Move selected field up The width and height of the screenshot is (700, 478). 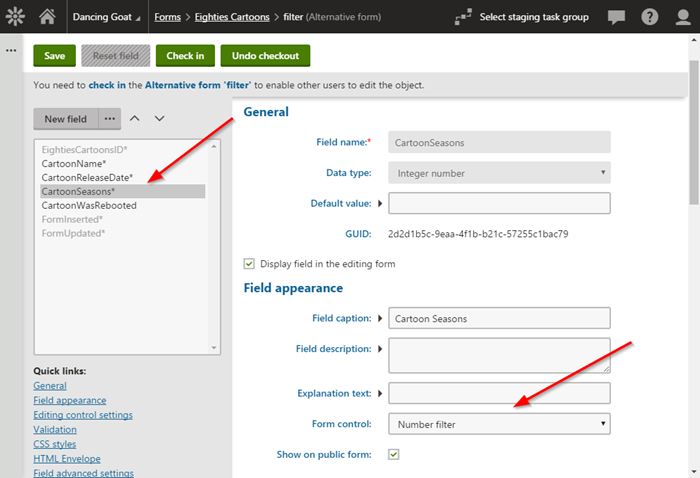coord(134,118)
